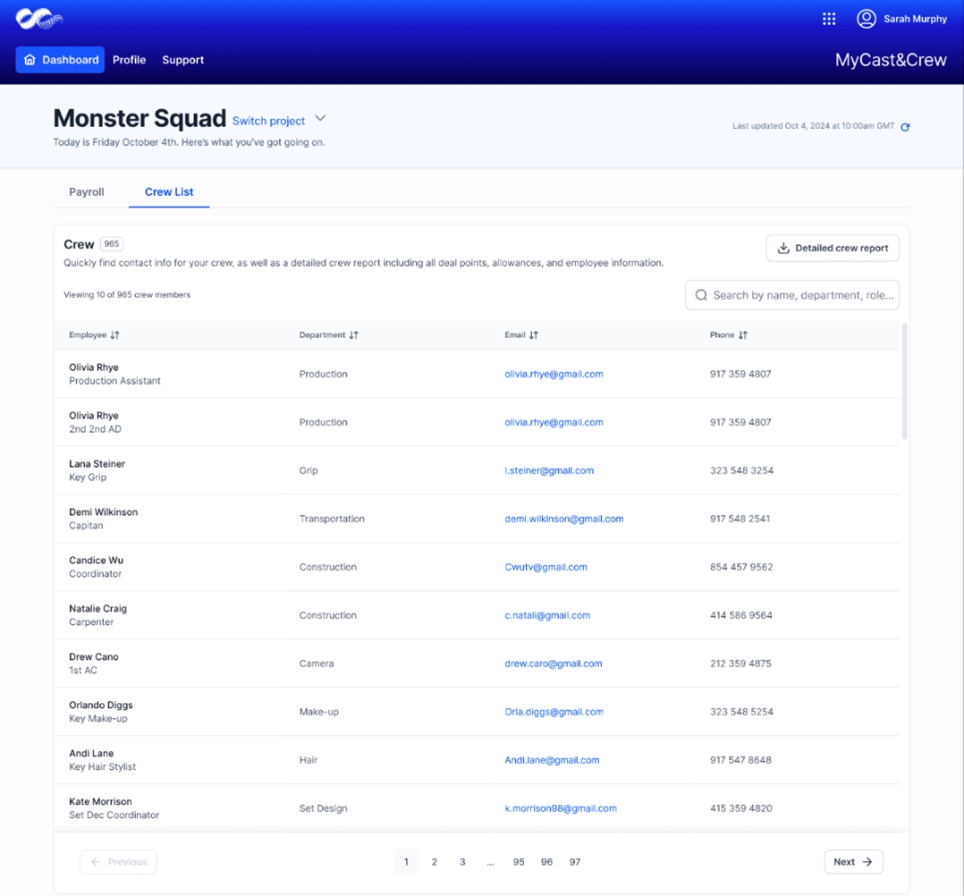
Task: Open the Sarah Murphy user avatar icon
Action: [x=866, y=19]
